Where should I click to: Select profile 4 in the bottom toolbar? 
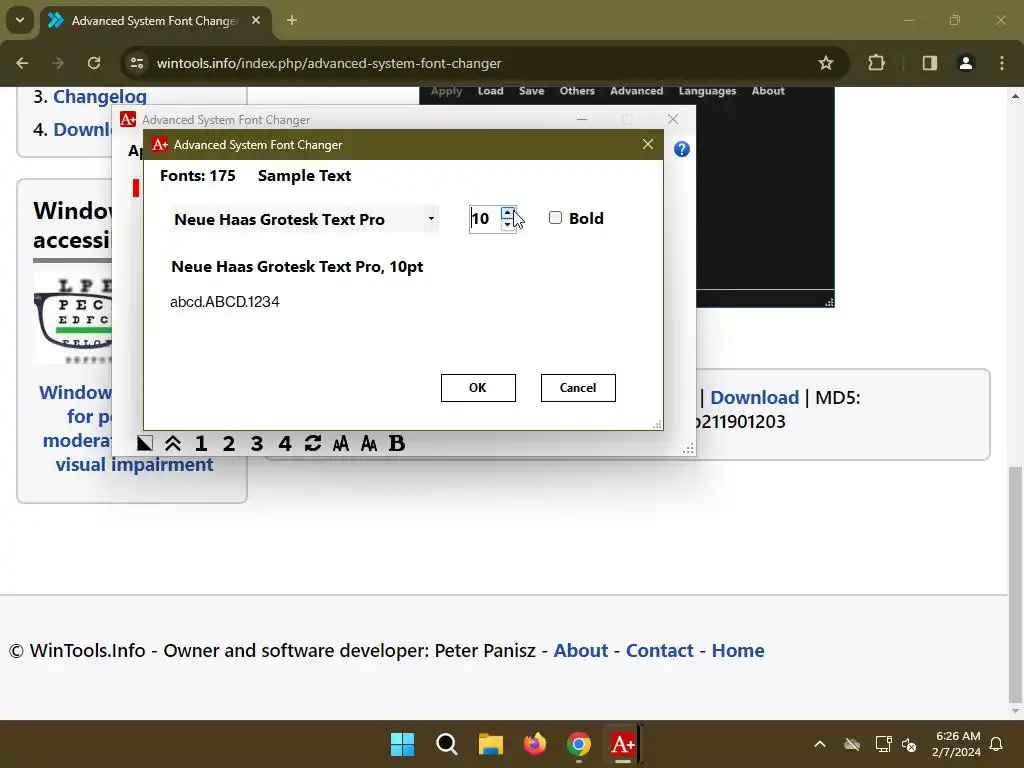[285, 443]
